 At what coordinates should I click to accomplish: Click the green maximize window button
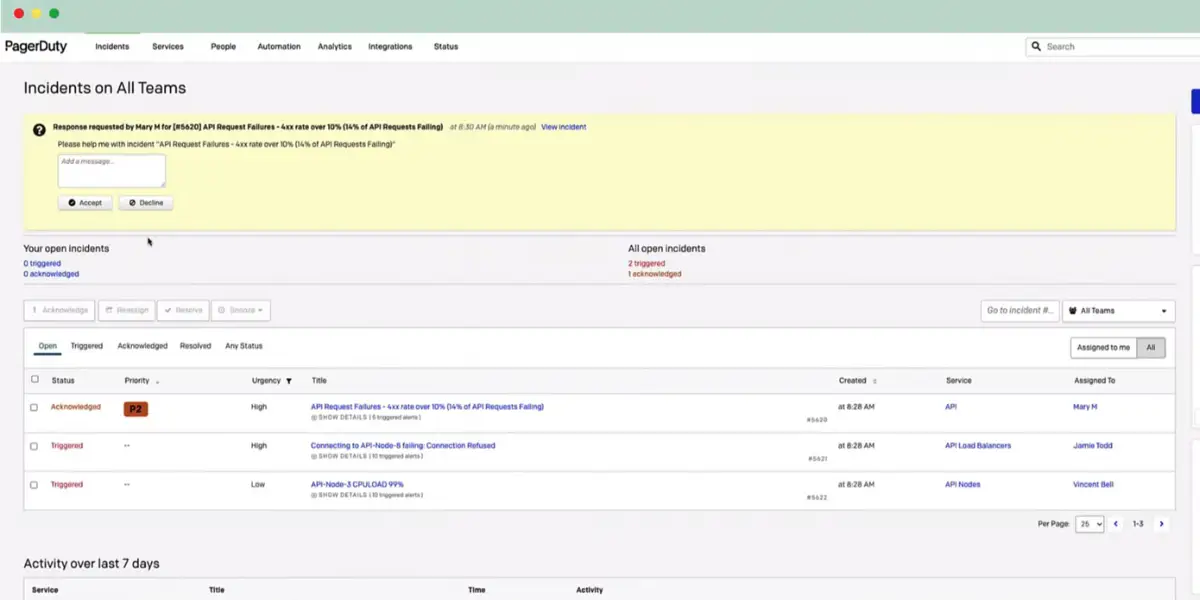(x=54, y=13)
